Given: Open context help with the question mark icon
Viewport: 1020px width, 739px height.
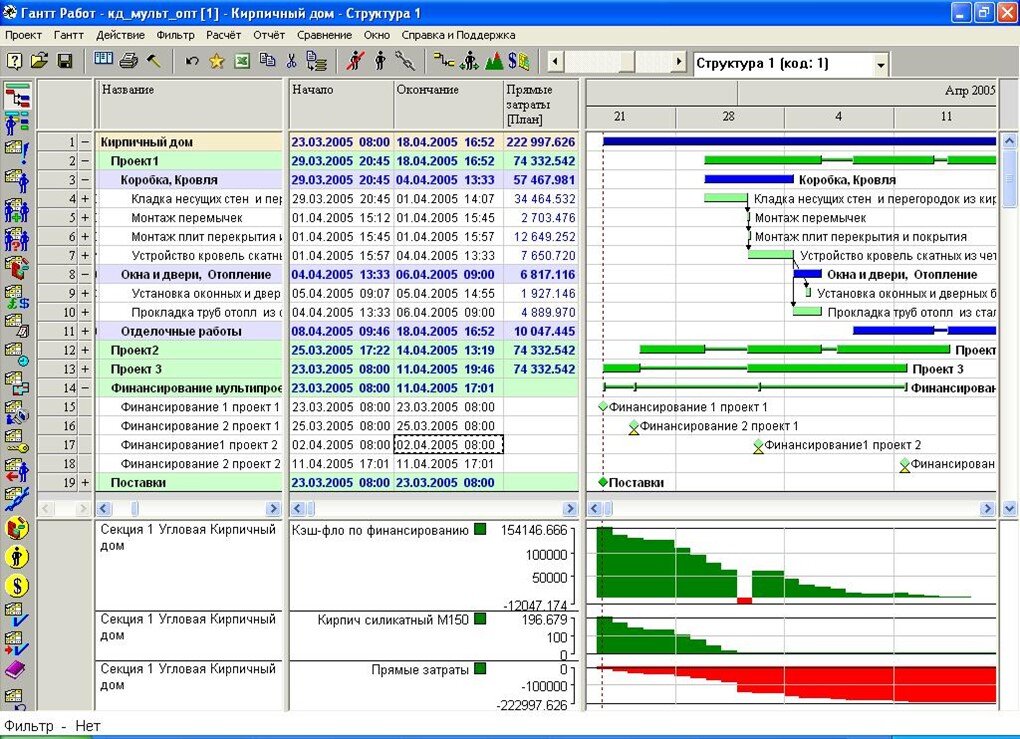Looking at the screenshot, I should point(15,62).
